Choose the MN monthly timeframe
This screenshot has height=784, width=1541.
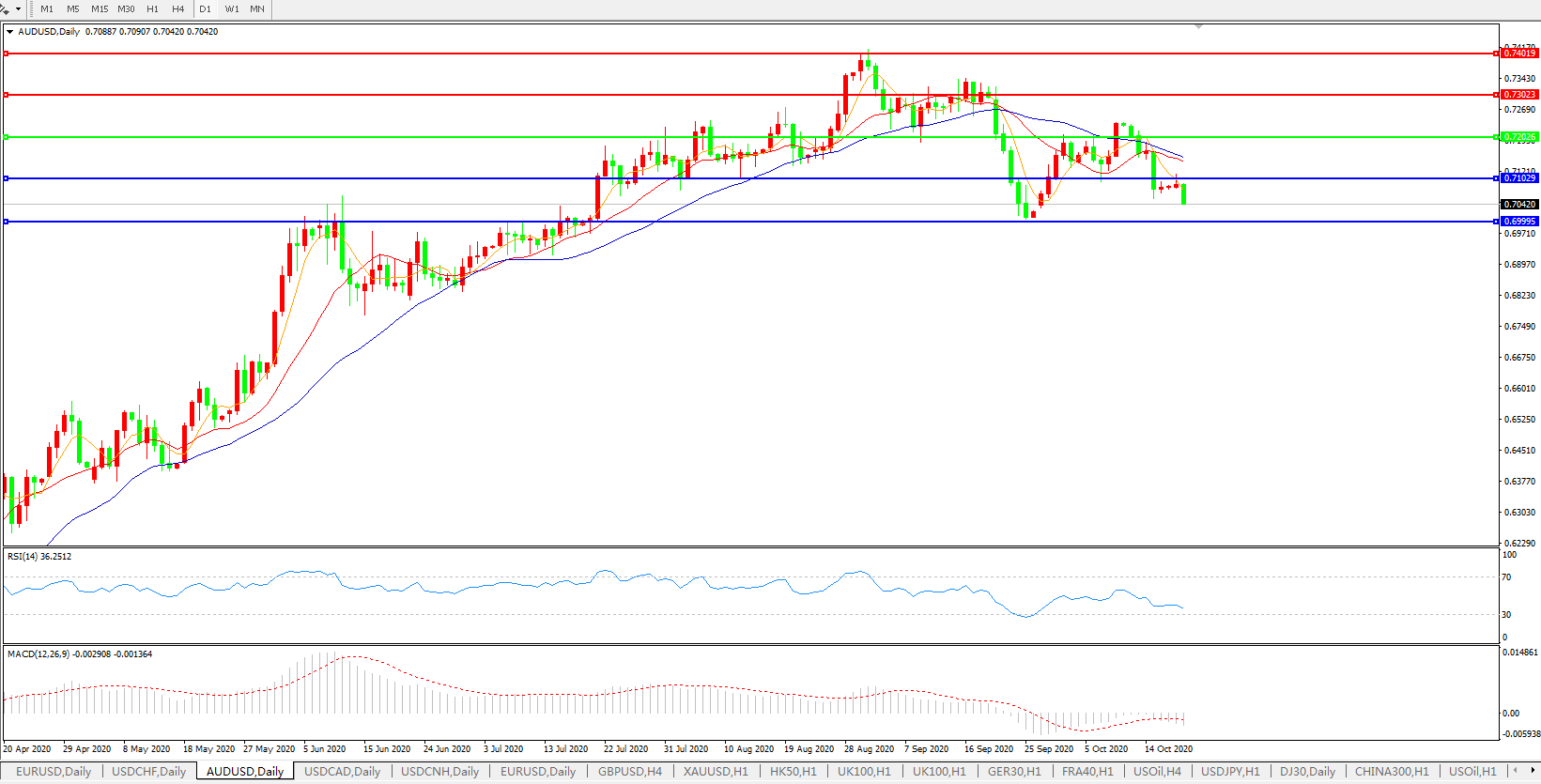coord(257,9)
